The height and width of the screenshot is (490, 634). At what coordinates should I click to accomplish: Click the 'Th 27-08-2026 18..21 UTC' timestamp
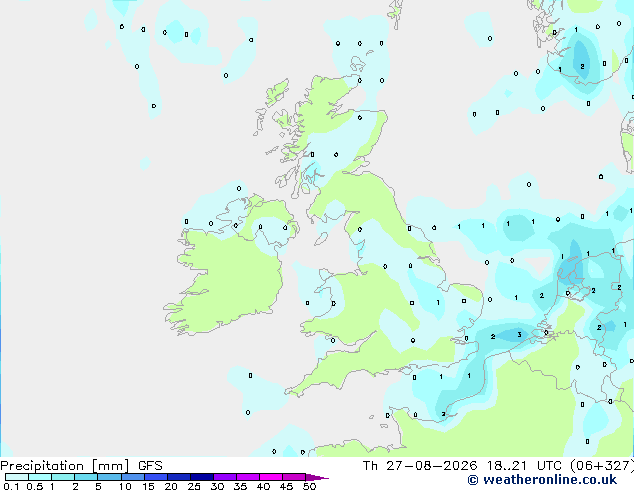[x=464, y=466]
